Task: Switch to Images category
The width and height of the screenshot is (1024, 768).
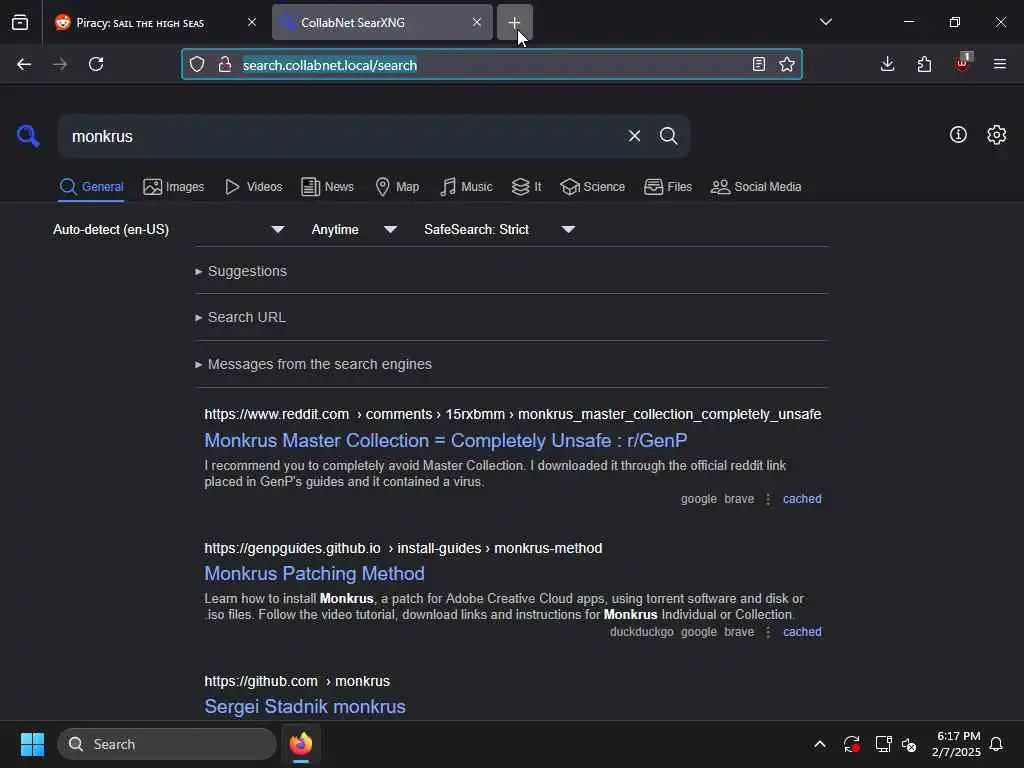Action: [x=174, y=187]
